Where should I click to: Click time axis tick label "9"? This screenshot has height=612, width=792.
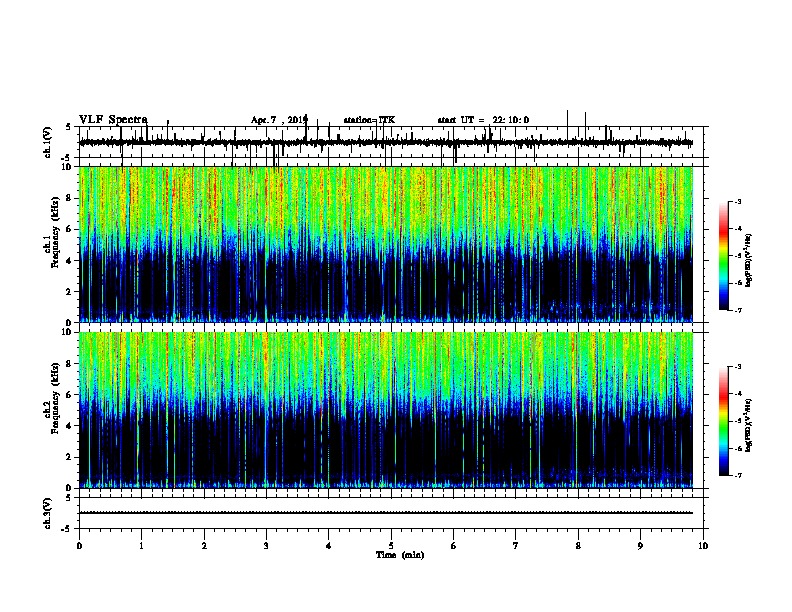click(640, 546)
